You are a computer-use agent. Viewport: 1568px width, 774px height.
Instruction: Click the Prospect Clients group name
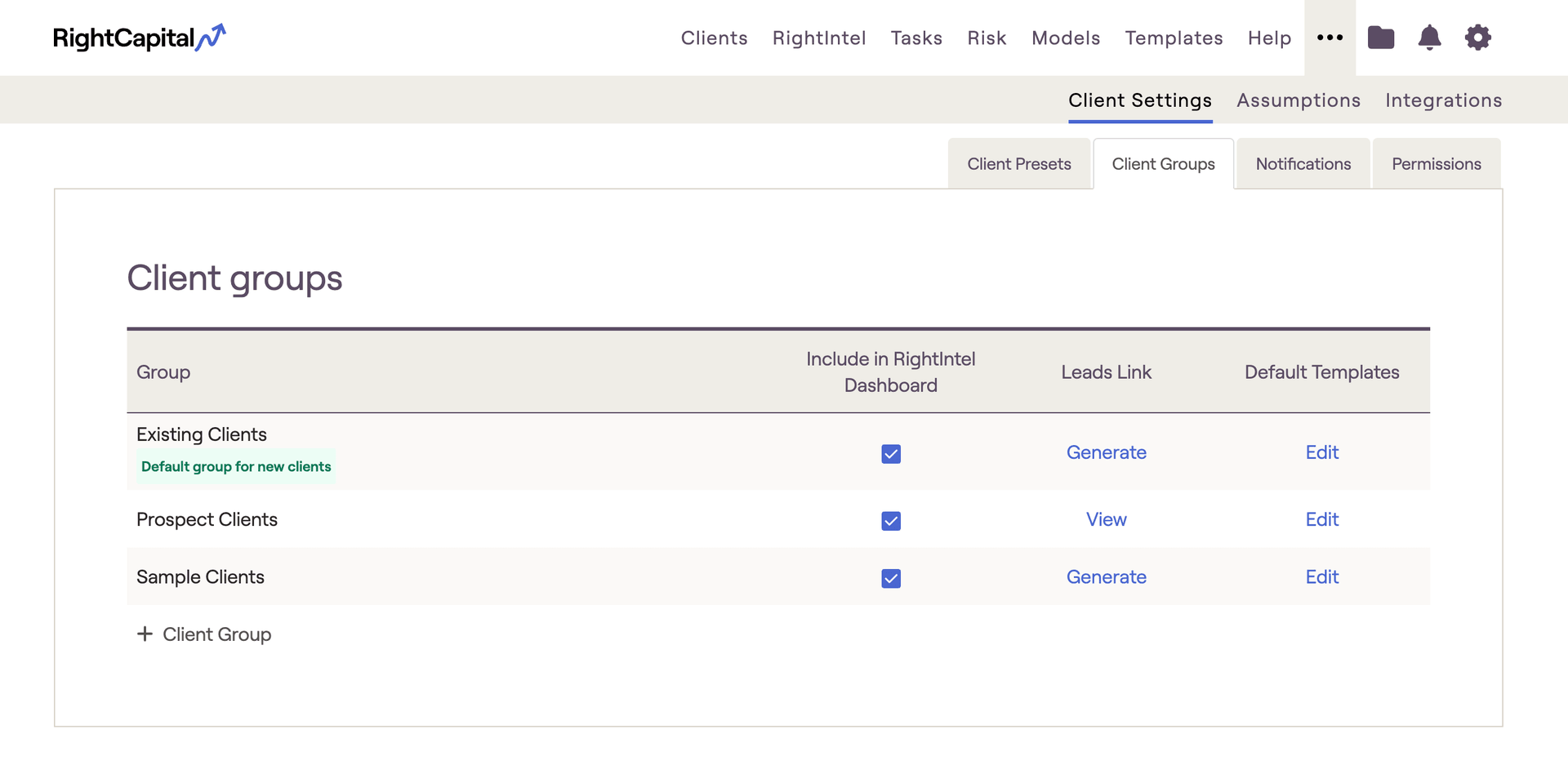pos(207,519)
